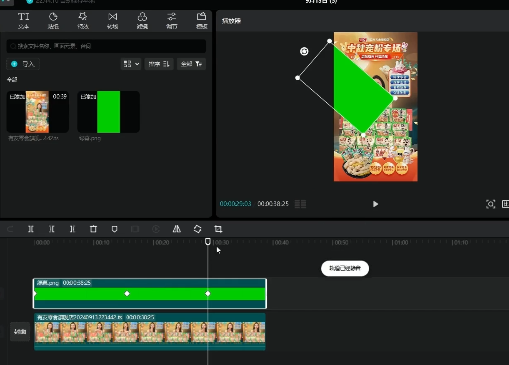Open the Effects star tab
Image resolution: width=509 pixels, height=365 pixels.
pos(83,21)
